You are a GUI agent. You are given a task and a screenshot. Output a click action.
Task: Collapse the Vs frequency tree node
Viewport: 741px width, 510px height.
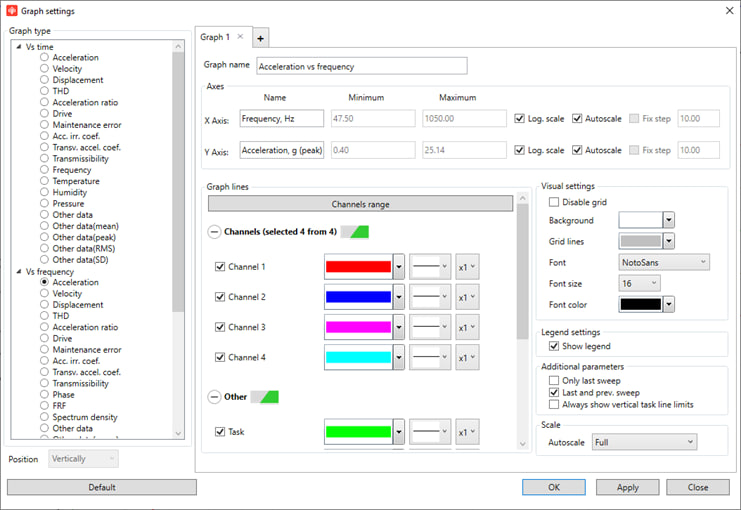click(x=19, y=271)
